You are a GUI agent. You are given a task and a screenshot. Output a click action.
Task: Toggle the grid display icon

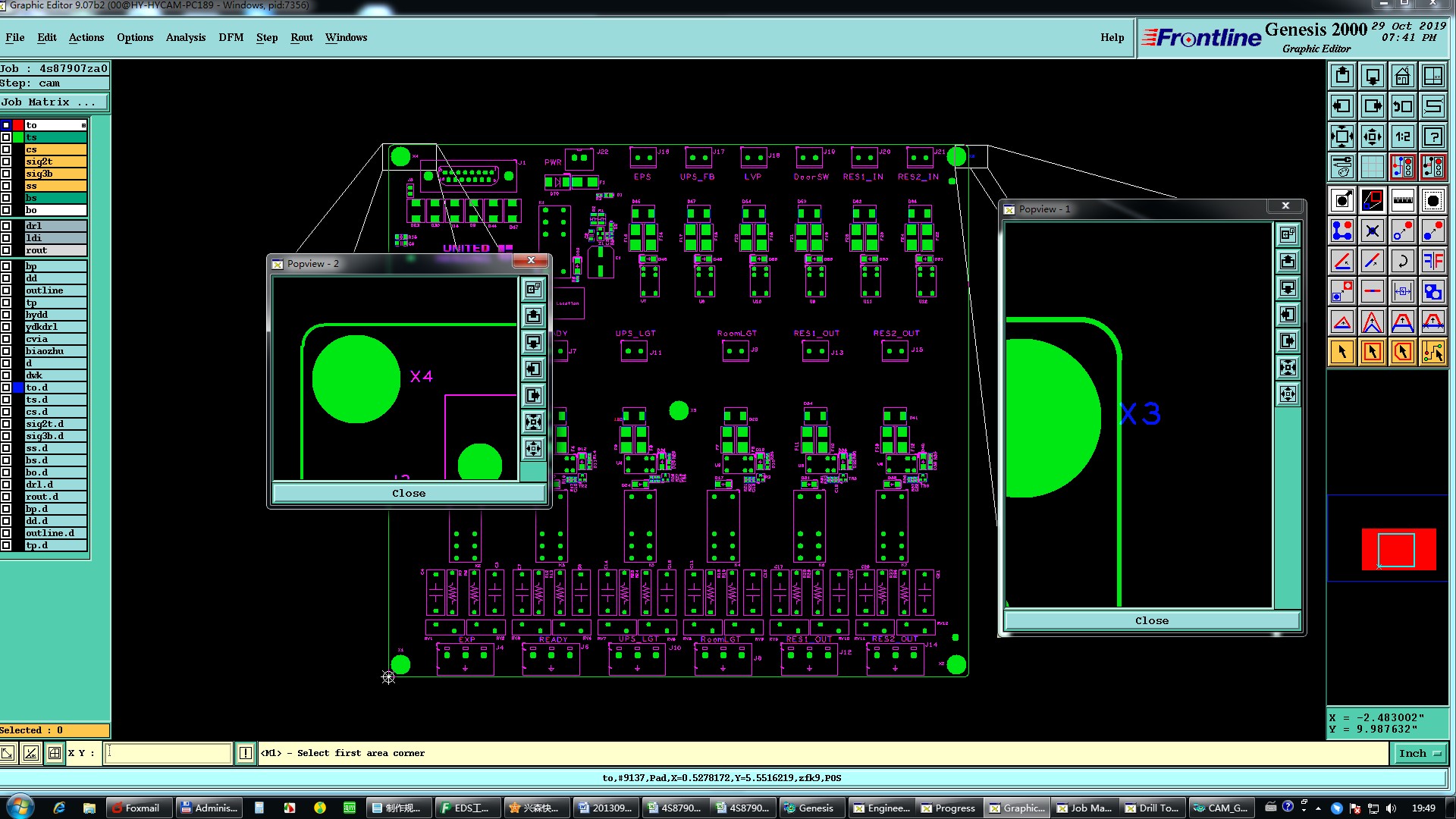1372,166
